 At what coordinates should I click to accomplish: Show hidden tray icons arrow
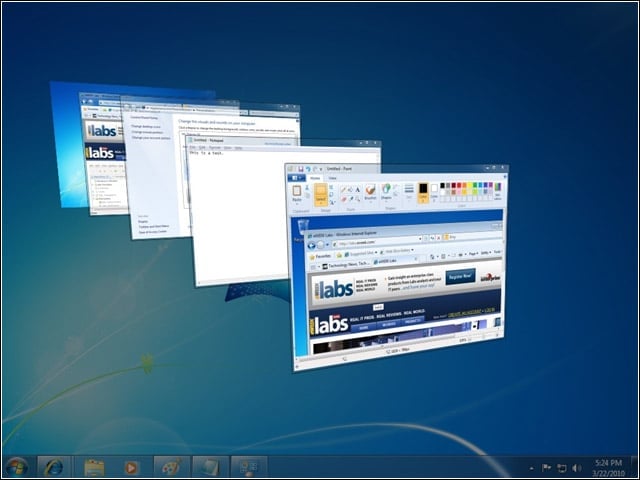(531, 468)
